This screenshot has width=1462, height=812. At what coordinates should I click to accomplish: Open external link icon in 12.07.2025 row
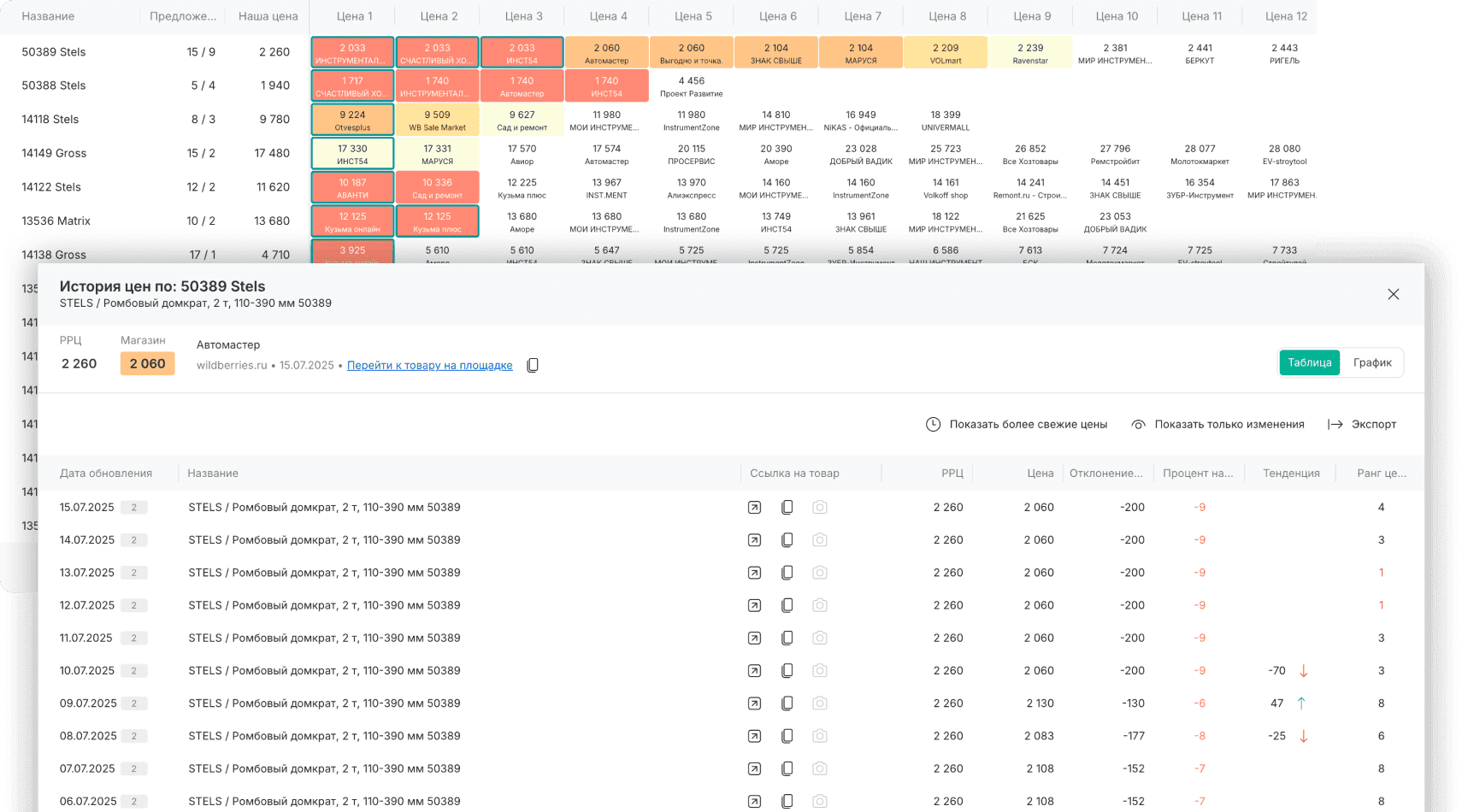pyautogui.click(x=754, y=605)
